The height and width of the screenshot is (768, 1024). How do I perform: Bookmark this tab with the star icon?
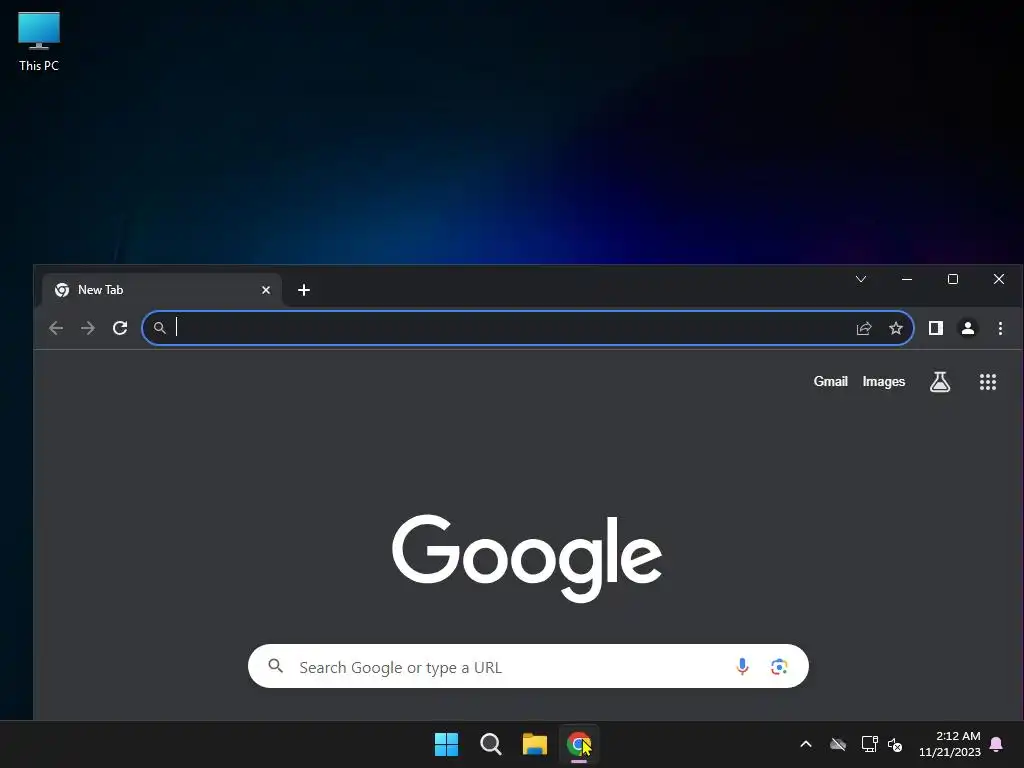(x=896, y=328)
